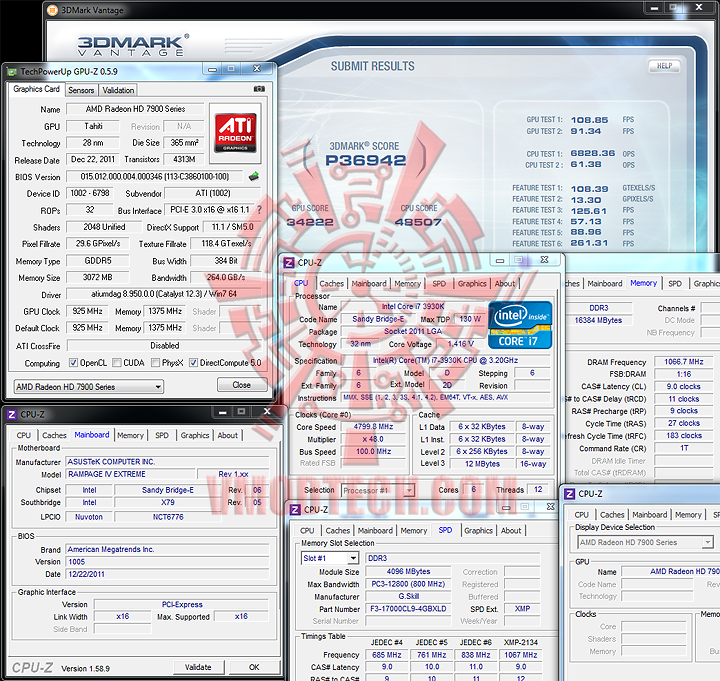The width and height of the screenshot is (720, 681).
Task: Open the Slot #1 memory slot dropdown
Action: (330, 558)
